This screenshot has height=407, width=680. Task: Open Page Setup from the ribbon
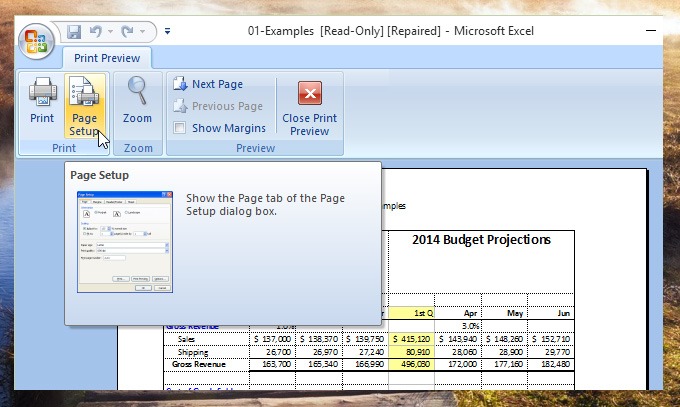(84, 105)
